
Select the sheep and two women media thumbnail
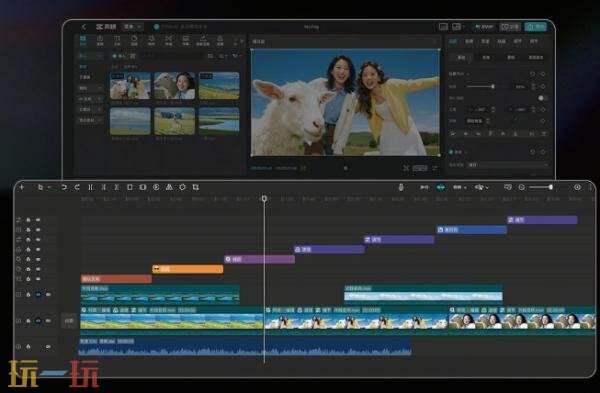pos(130,86)
